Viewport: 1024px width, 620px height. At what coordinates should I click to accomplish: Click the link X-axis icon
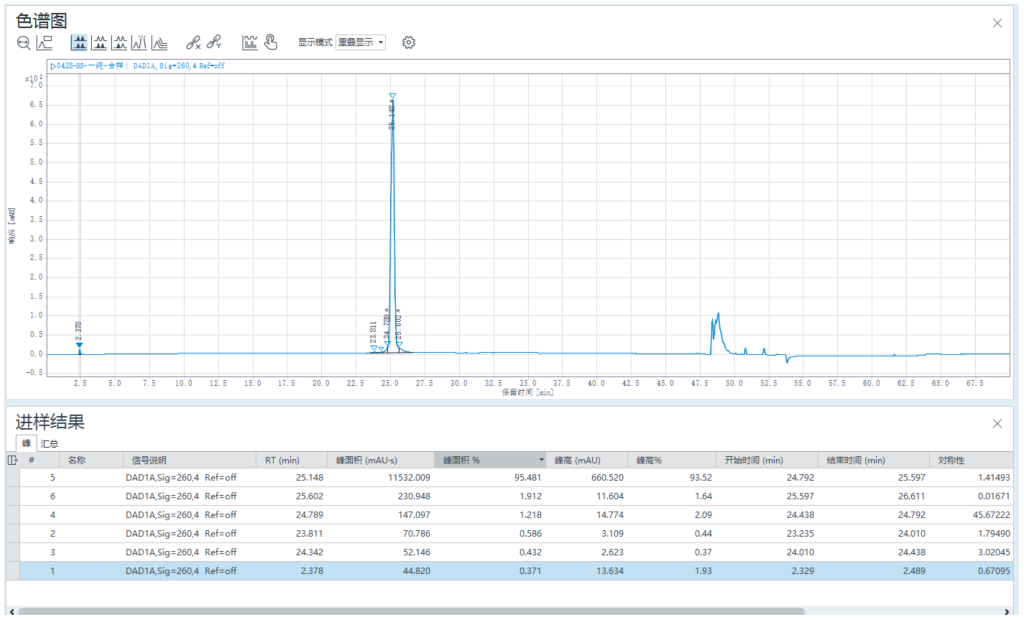[x=194, y=43]
